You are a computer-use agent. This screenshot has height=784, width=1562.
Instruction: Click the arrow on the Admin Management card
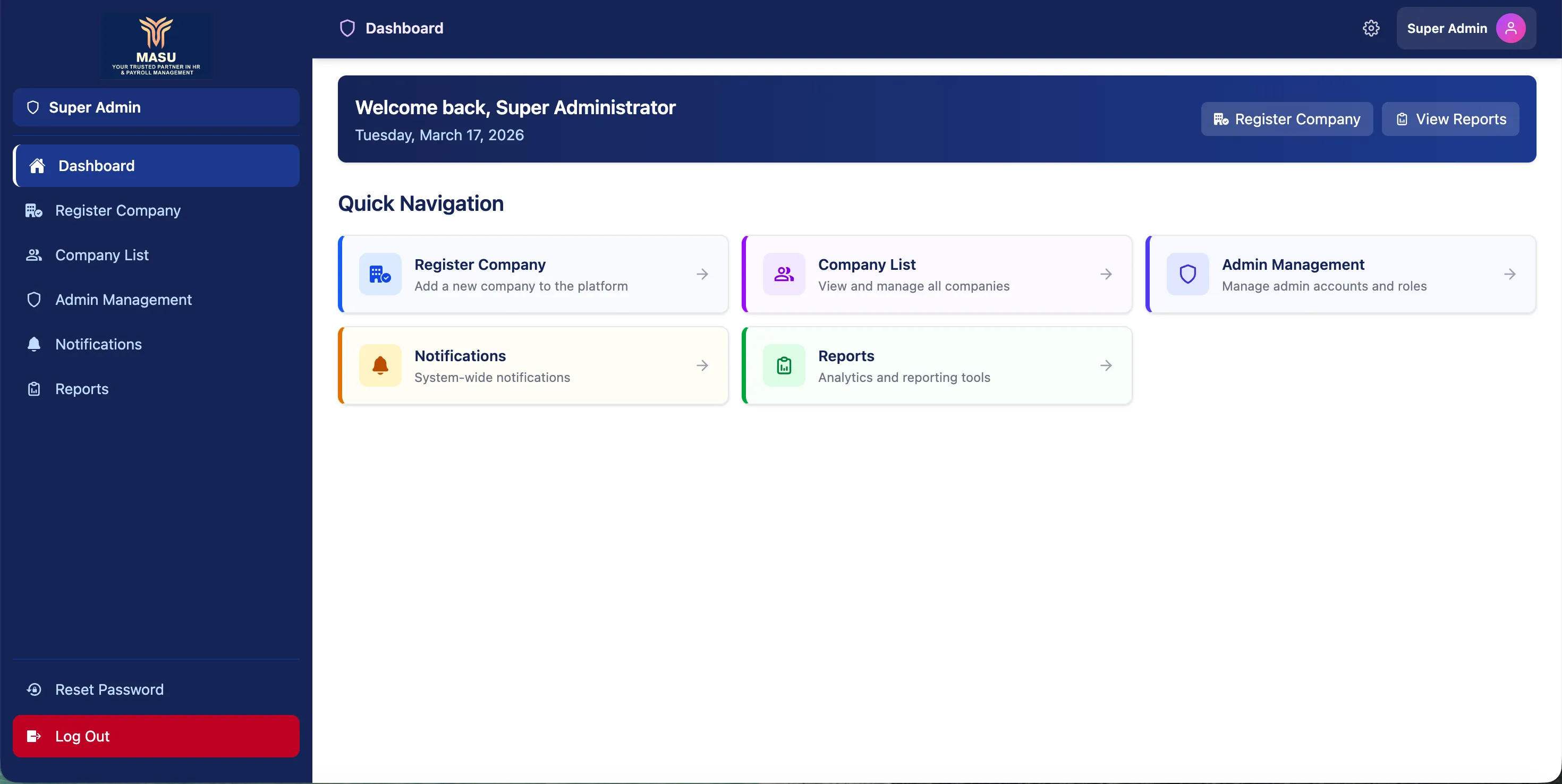(1510, 274)
